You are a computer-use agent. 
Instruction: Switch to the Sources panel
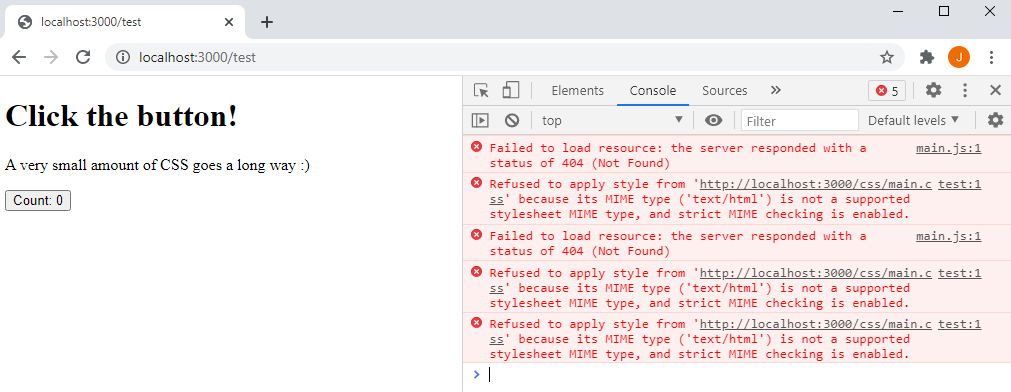[x=725, y=91]
